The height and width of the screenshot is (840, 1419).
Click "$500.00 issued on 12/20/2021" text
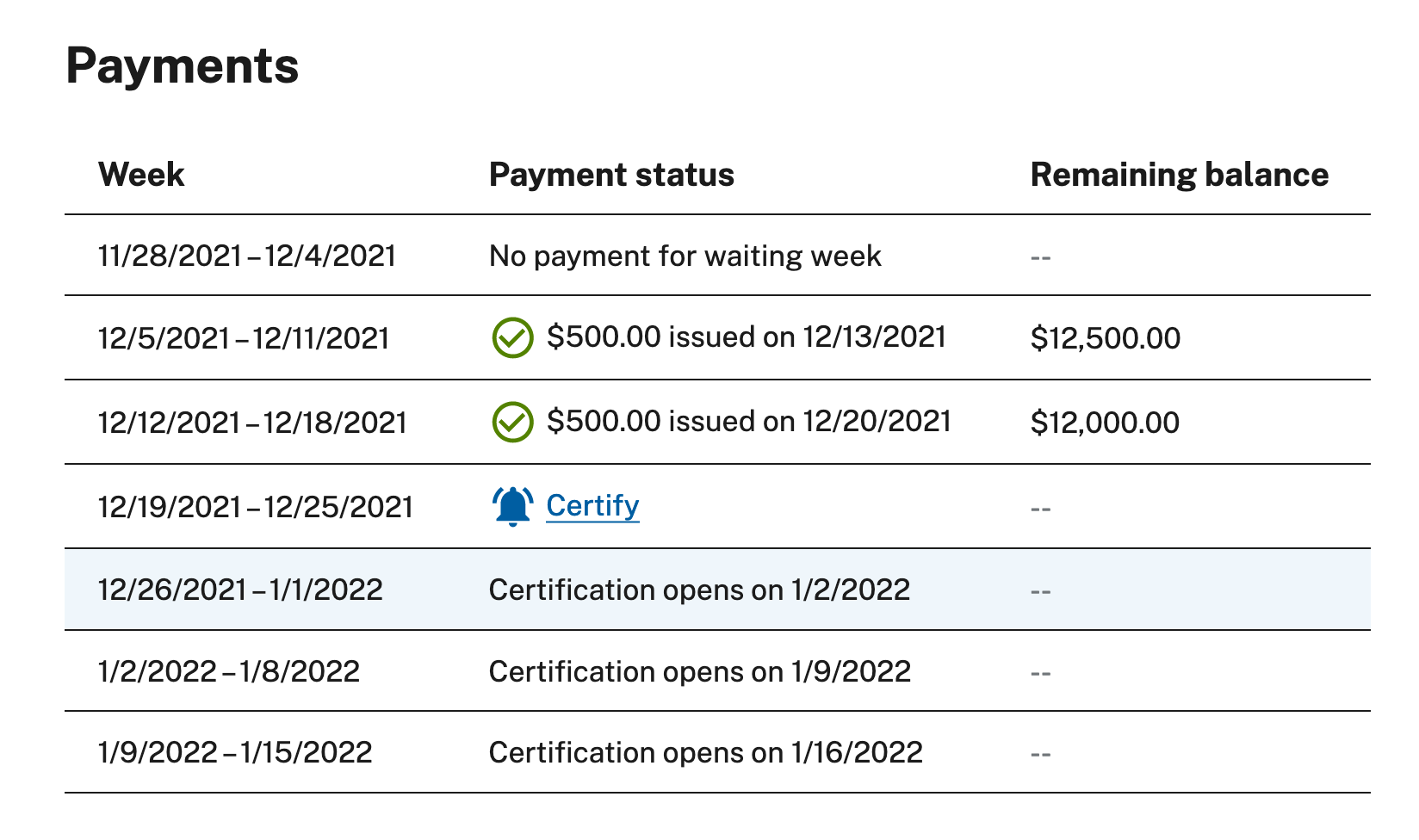(x=748, y=421)
